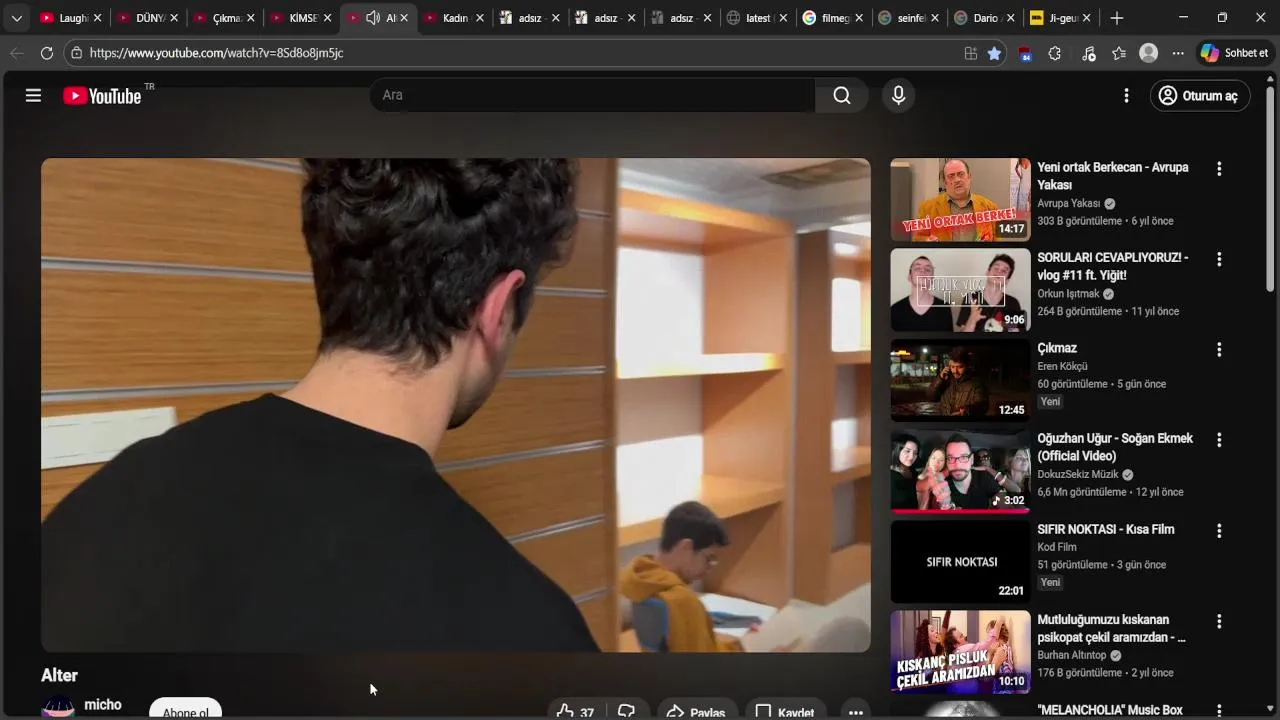Open options for SORULARI CEVAPLIYORUZ video
The width and height of the screenshot is (1280, 720).
(x=1219, y=259)
